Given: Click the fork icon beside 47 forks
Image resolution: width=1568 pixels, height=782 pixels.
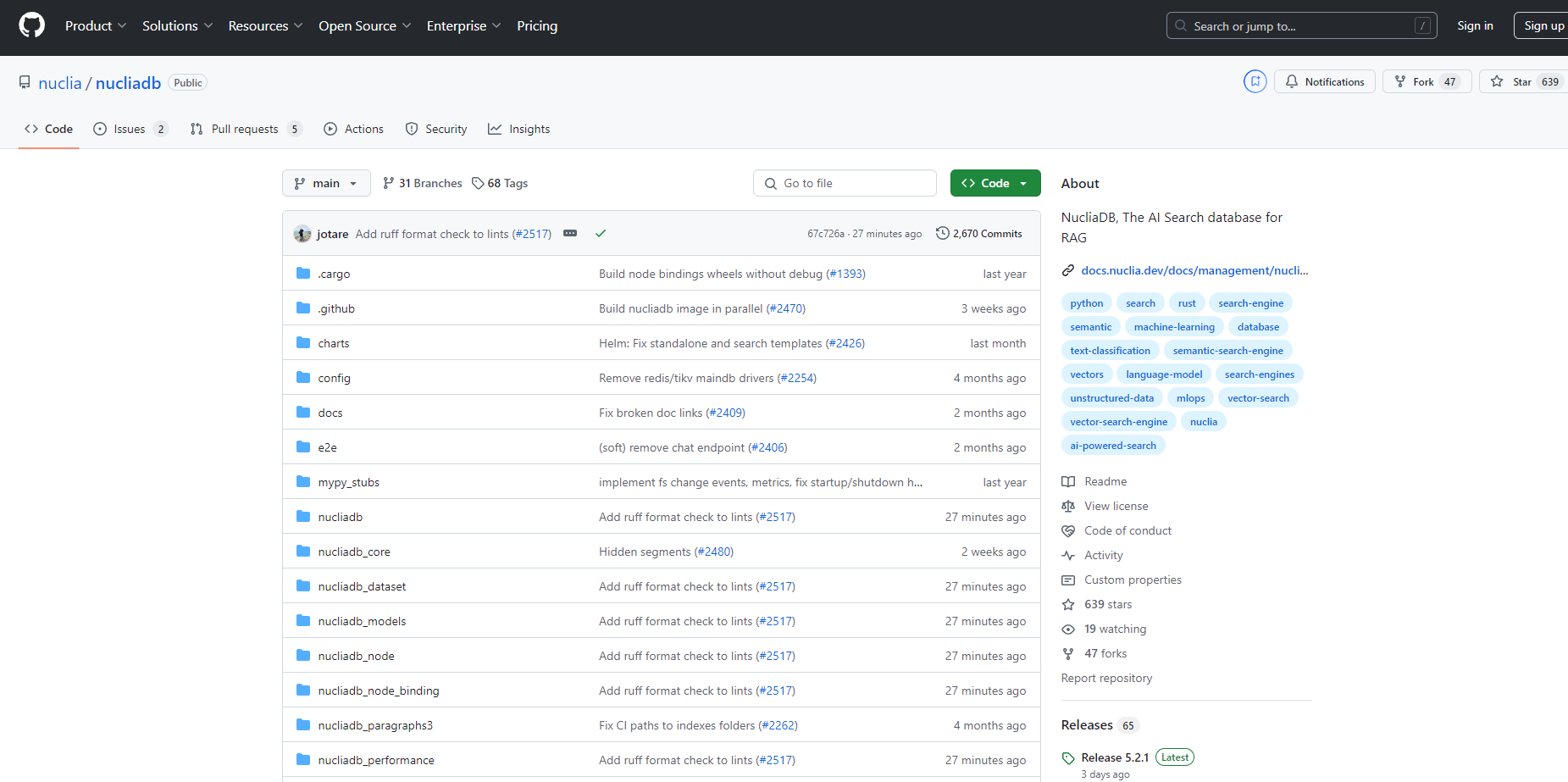Looking at the screenshot, I should click(x=1068, y=653).
